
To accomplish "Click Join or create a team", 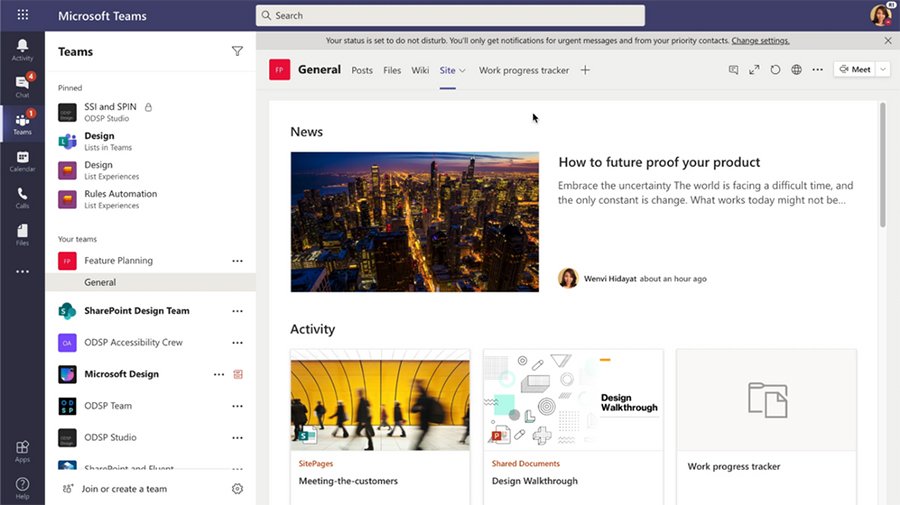I will [124, 489].
